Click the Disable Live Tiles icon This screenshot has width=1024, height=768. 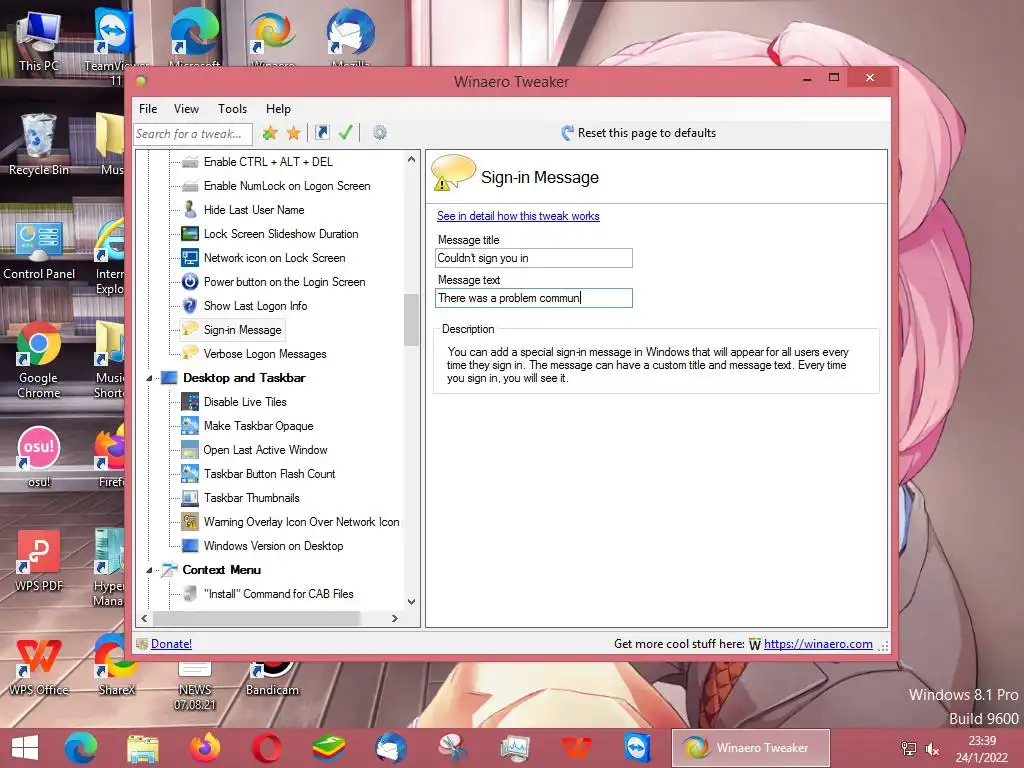[x=190, y=402]
